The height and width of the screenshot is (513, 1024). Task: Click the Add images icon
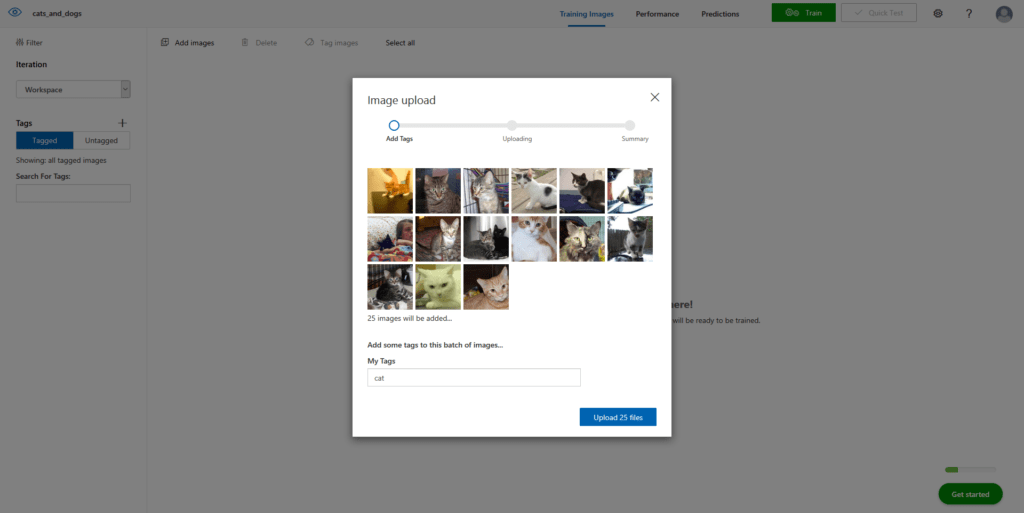click(x=165, y=42)
